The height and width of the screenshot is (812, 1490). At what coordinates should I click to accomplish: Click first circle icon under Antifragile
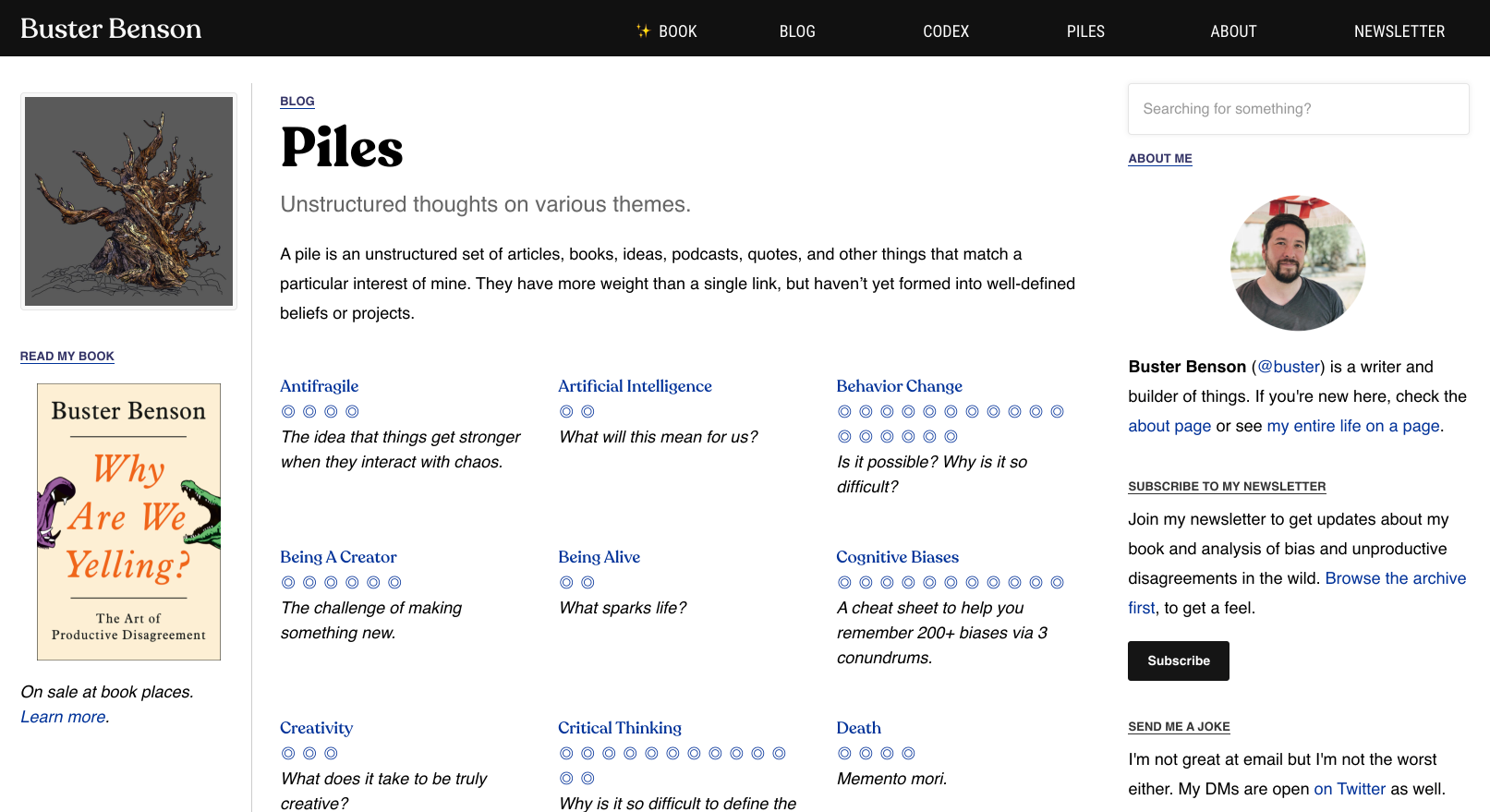click(288, 412)
